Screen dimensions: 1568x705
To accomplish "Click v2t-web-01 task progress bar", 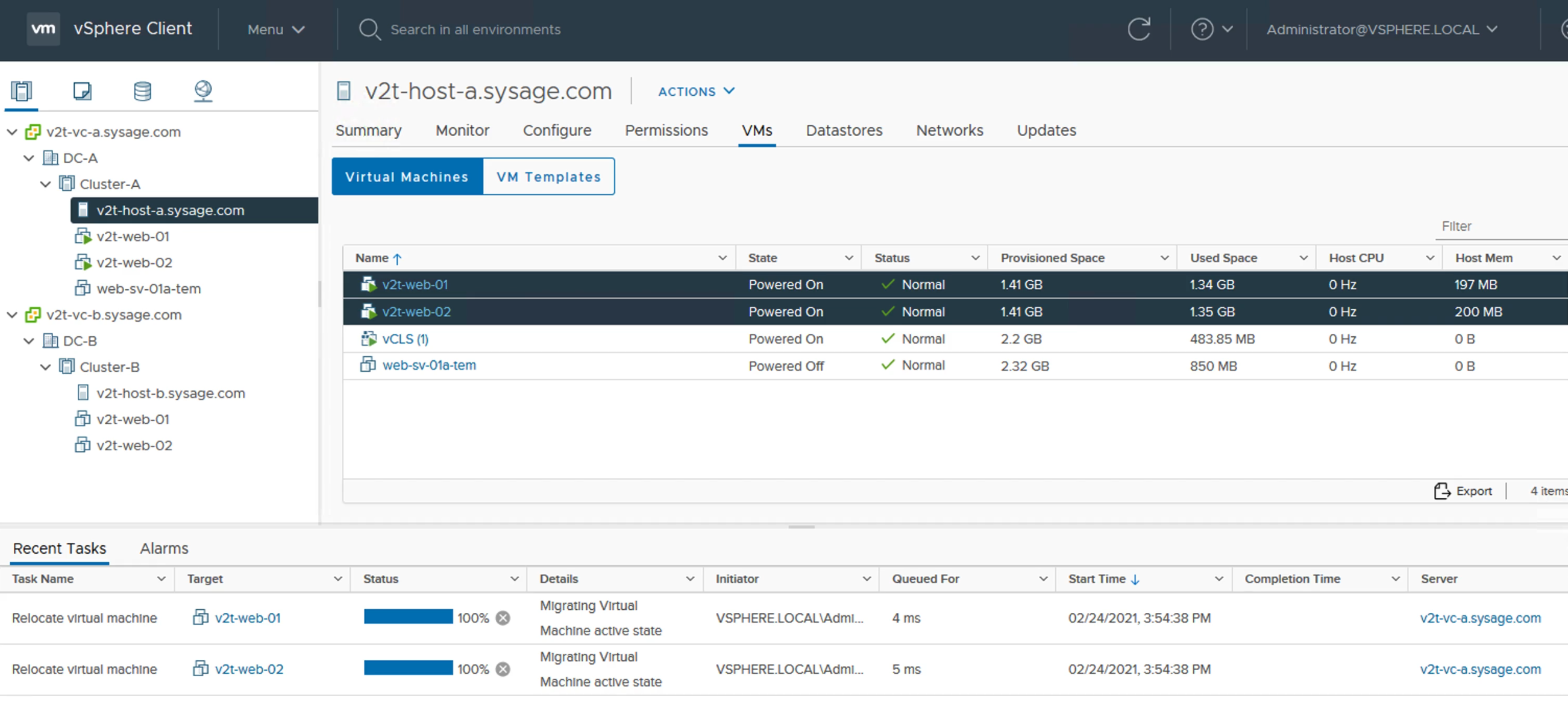I will click(x=409, y=616).
